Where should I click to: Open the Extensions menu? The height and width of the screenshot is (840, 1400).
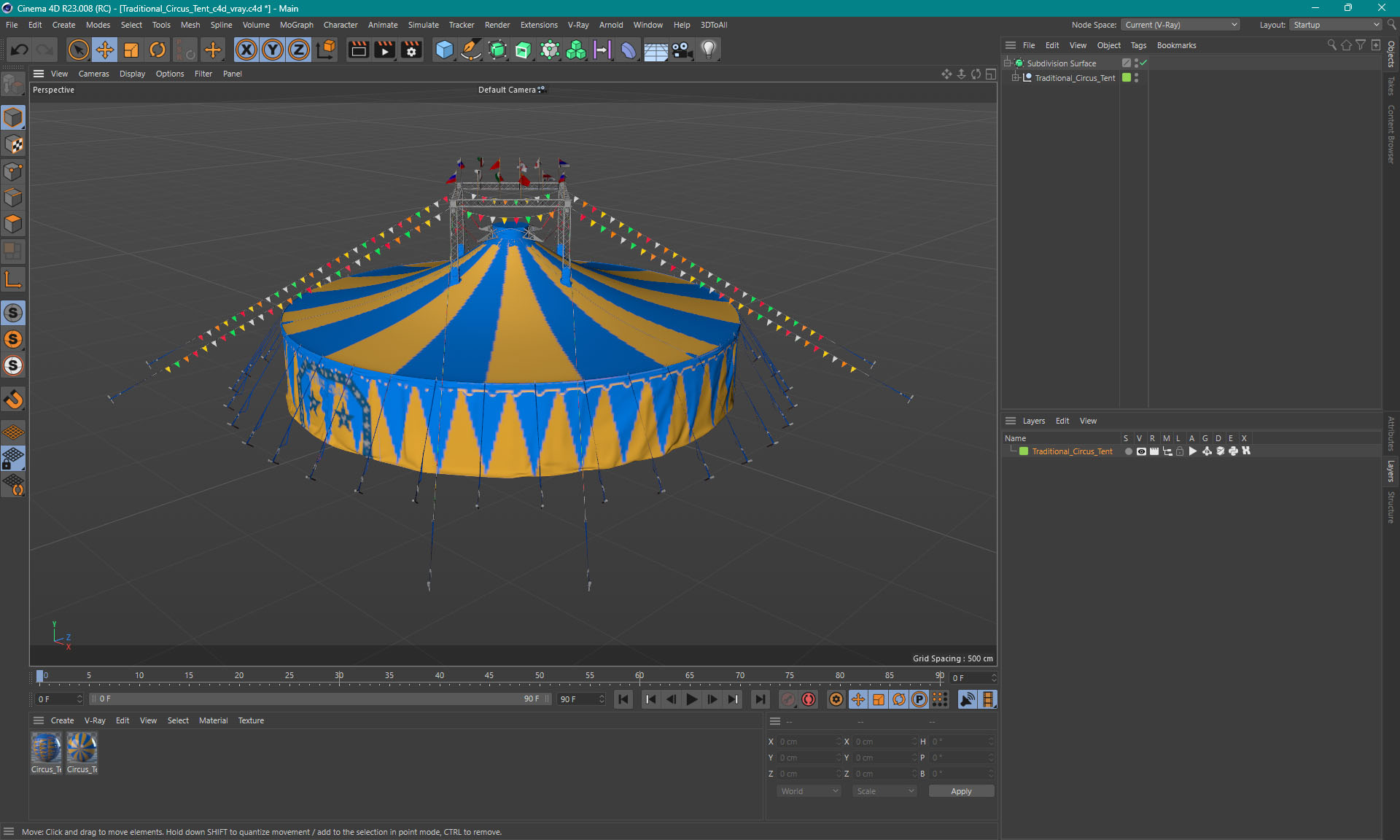pos(539,25)
